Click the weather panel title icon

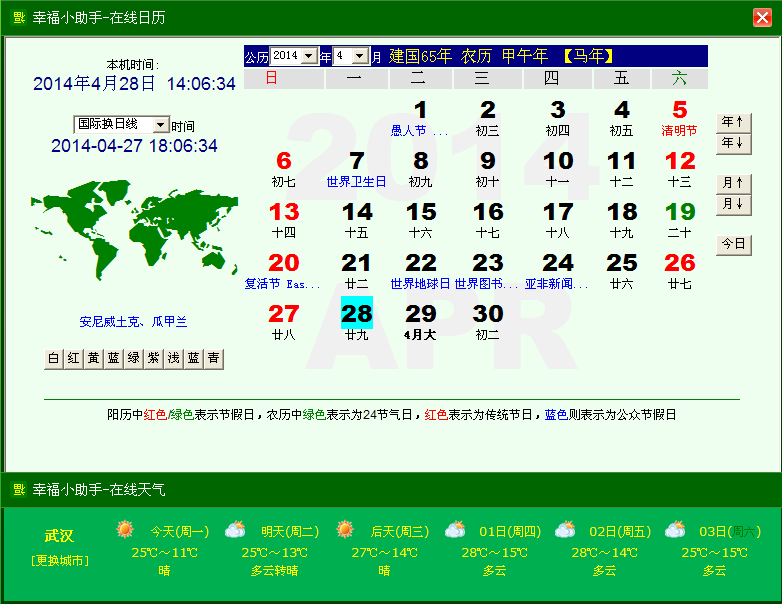point(19,489)
